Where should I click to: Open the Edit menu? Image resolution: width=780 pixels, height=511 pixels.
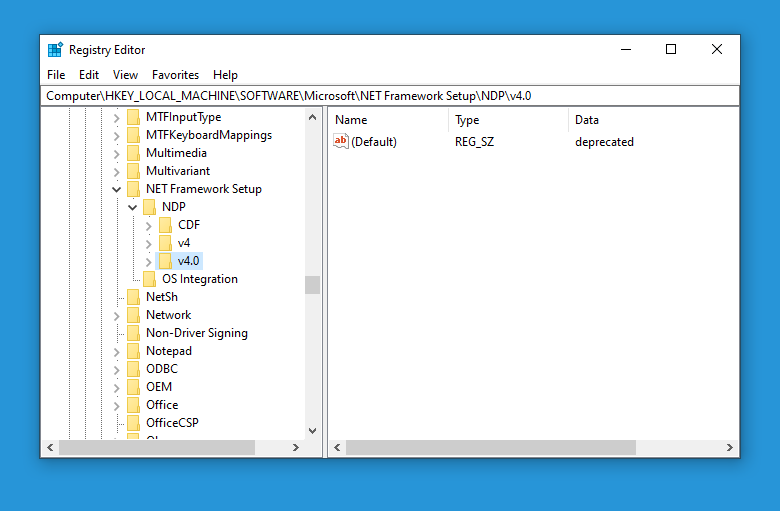(89, 75)
